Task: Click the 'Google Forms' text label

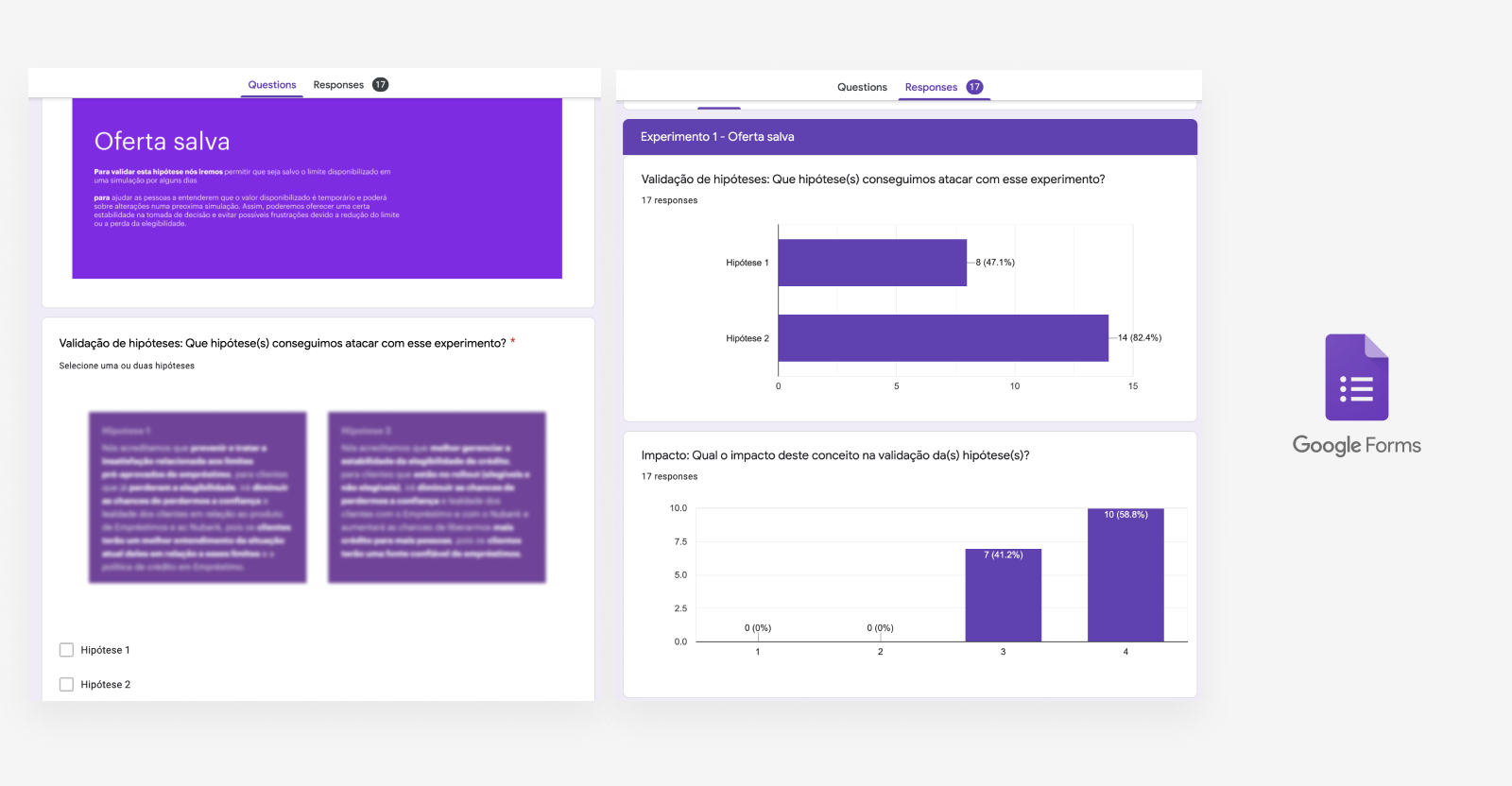Action: (1356, 445)
